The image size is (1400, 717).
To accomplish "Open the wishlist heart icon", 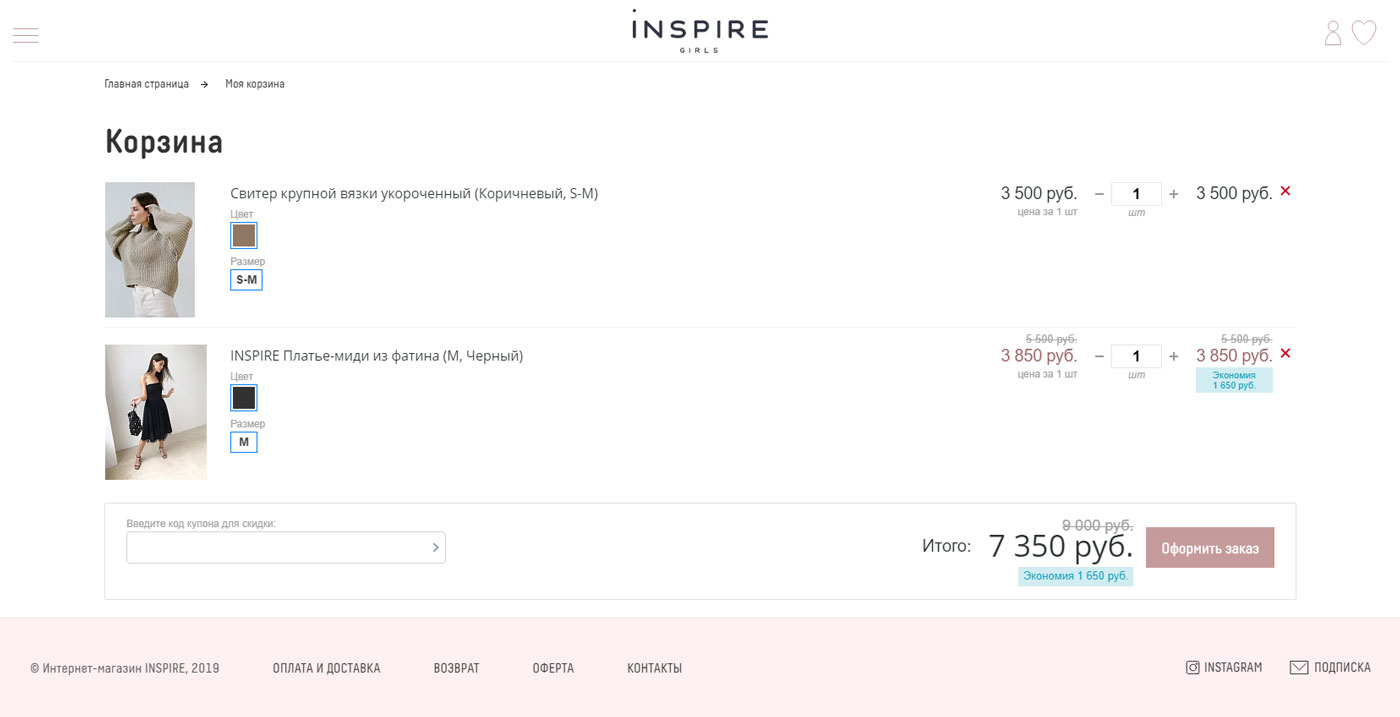I will pyautogui.click(x=1364, y=33).
